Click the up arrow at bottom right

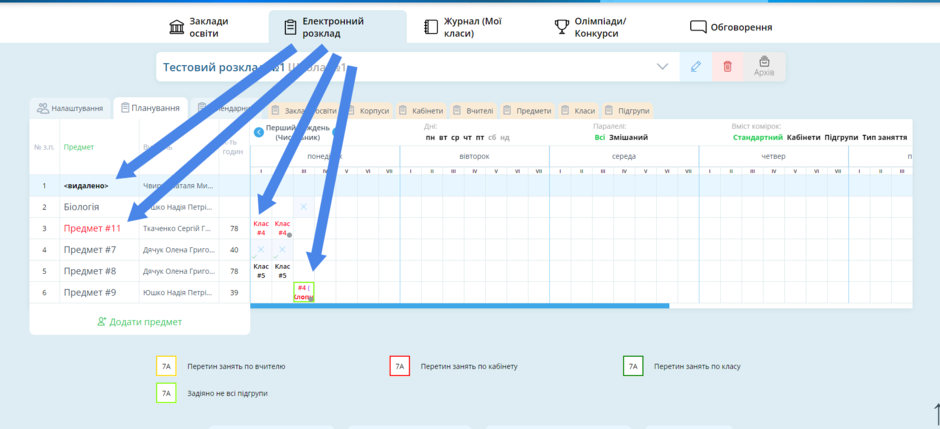pyautogui.click(x=936, y=415)
